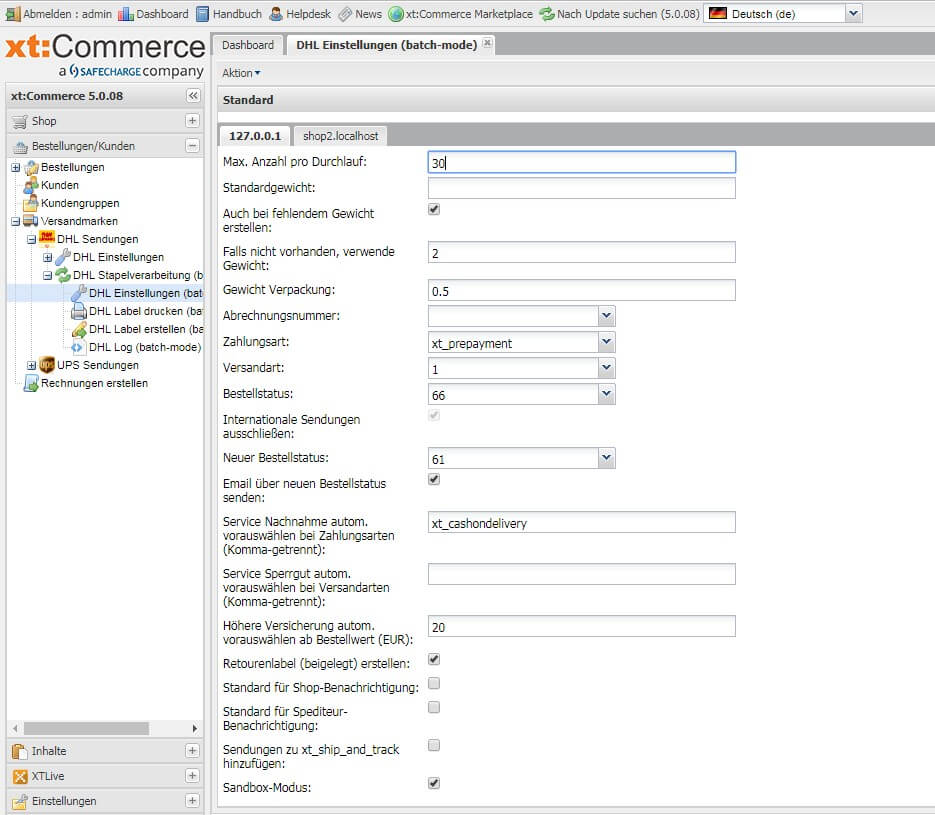The width and height of the screenshot is (935, 815).
Task: Toggle 'Retourenlabel (beigelegt) erstellen' checkbox
Action: click(434, 659)
